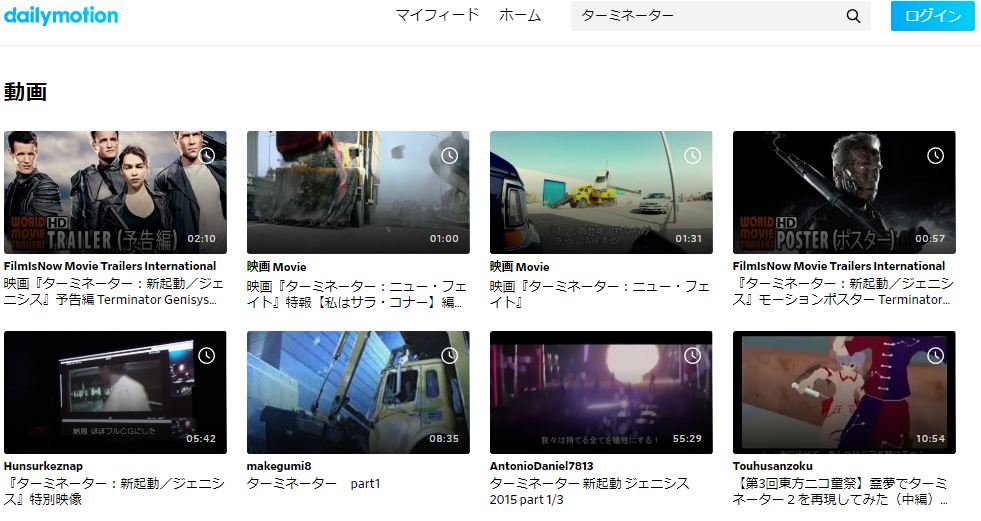Click watch-later clock on 10:54 video
981x521 pixels.
(x=935, y=356)
